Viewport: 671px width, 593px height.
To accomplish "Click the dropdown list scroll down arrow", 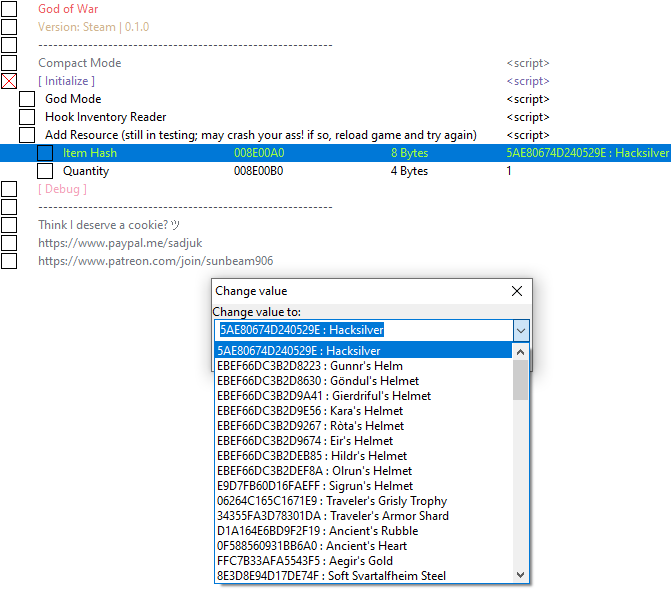I will 520,575.
